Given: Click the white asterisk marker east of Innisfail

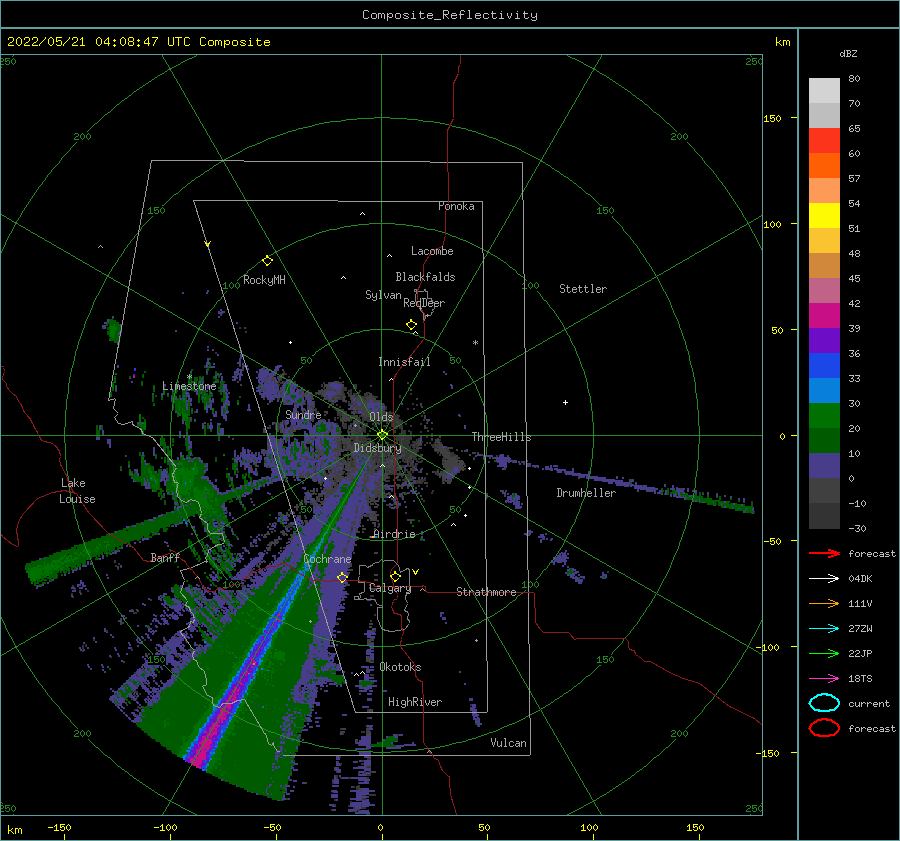Looking at the screenshot, I should [475, 343].
